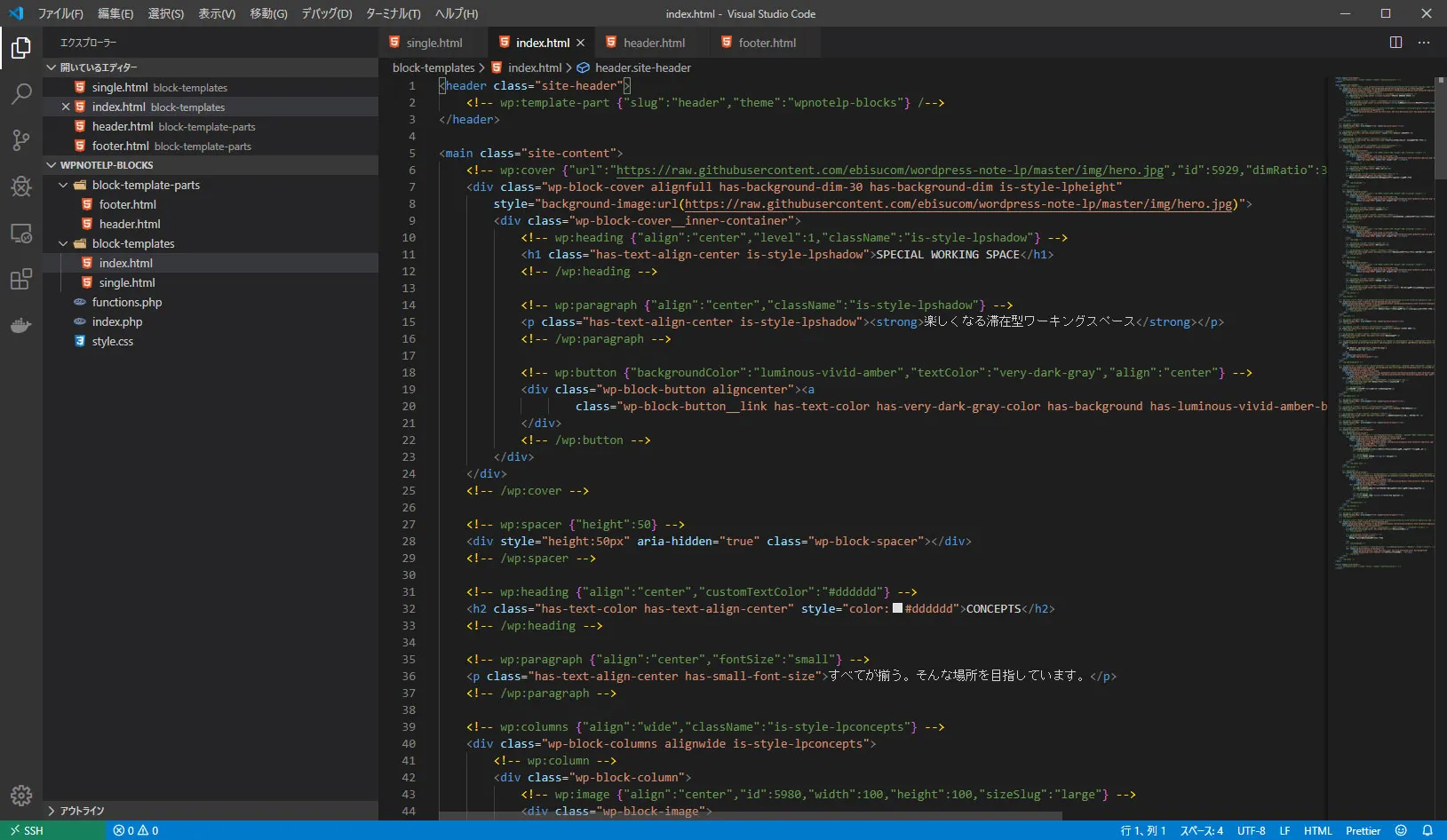Open the Source Control view
This screenshot has height=840, width=1447.
tap(21, 140)
